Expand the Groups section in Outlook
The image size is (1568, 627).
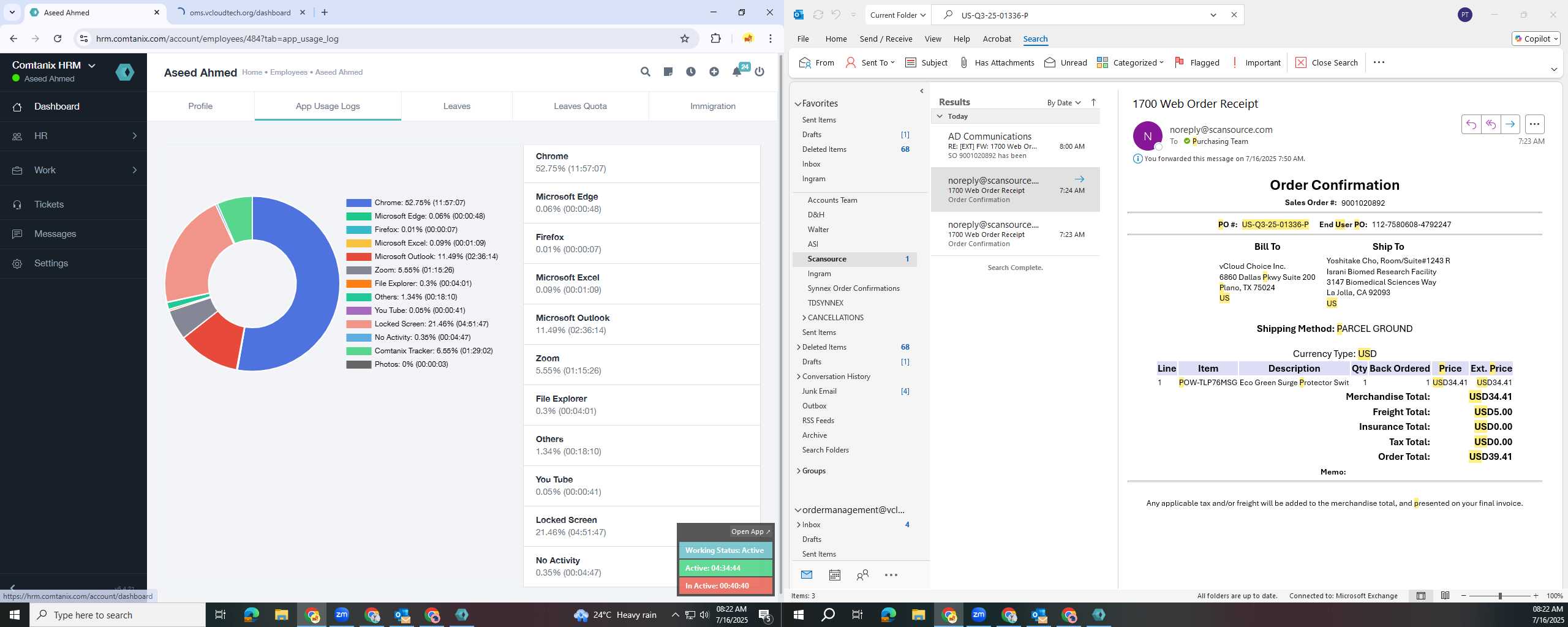[x=799, y=471]
